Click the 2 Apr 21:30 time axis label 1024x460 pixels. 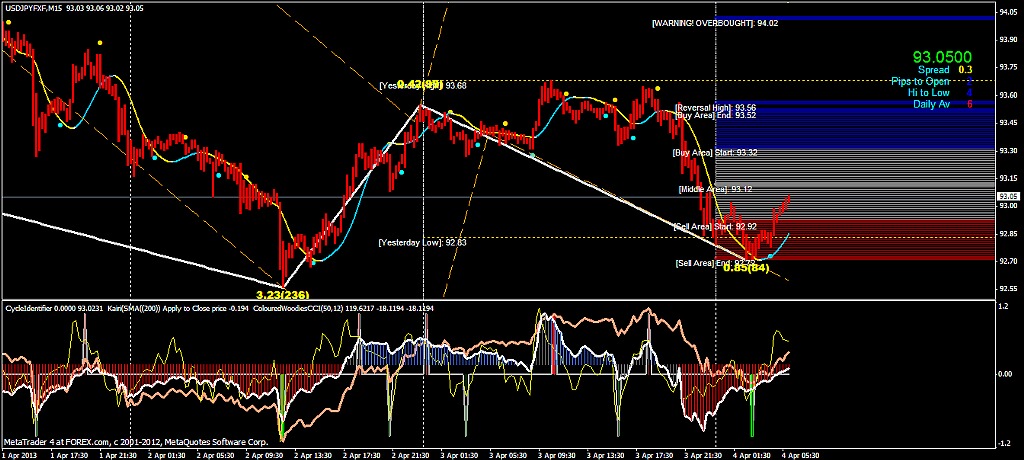[x=409, y=455]
